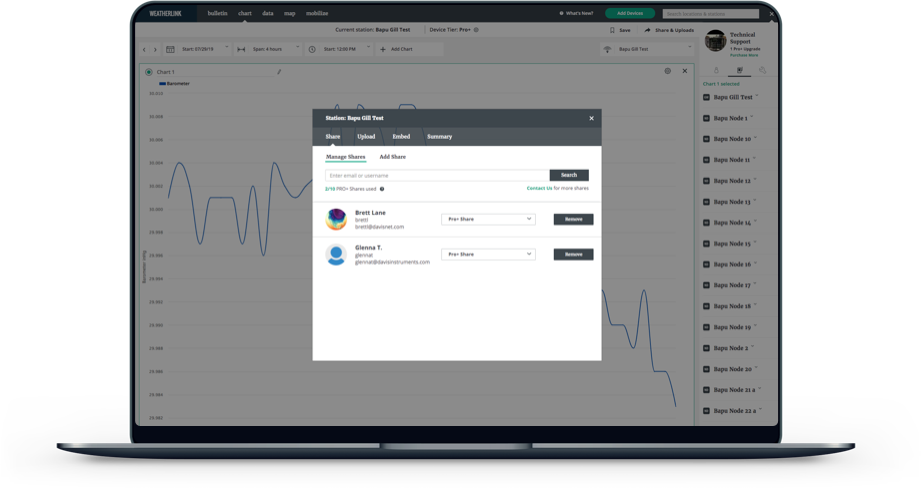Switch to the Add Share tab

(x=392, y=157)
